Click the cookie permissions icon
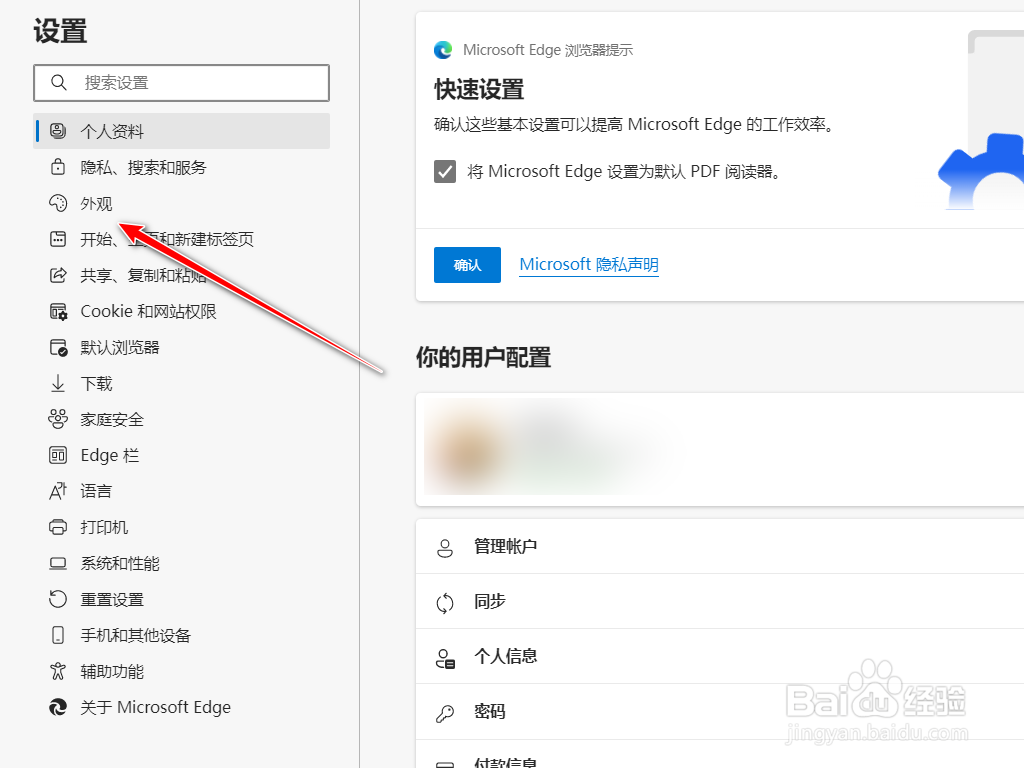The width and height of the screenshot is (1024, 768). [x=58, y=312]
